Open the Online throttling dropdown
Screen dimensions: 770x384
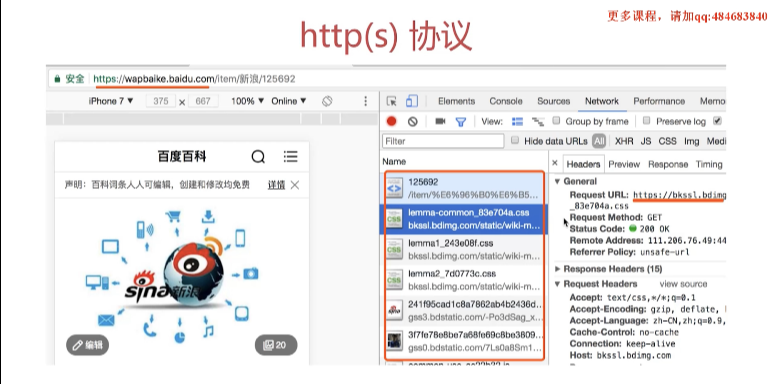tap(289, 101)
